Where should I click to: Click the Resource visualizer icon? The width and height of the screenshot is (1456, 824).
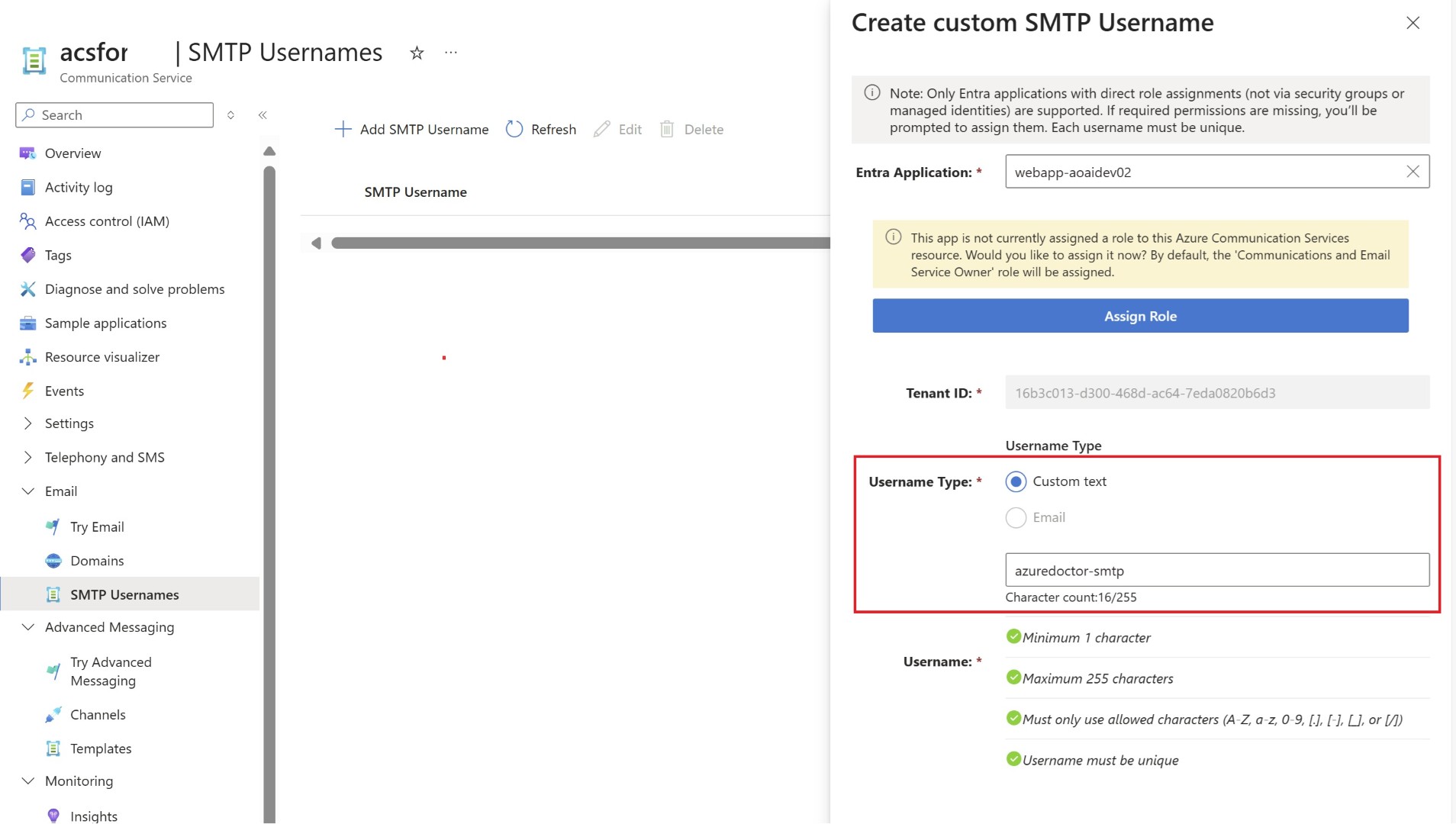(27, 357)
